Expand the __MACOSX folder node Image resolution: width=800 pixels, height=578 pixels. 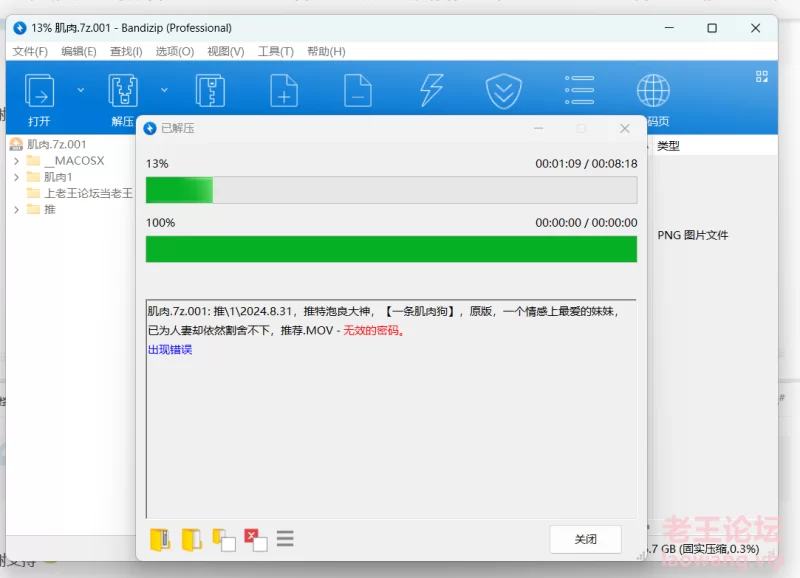(16, 161)
